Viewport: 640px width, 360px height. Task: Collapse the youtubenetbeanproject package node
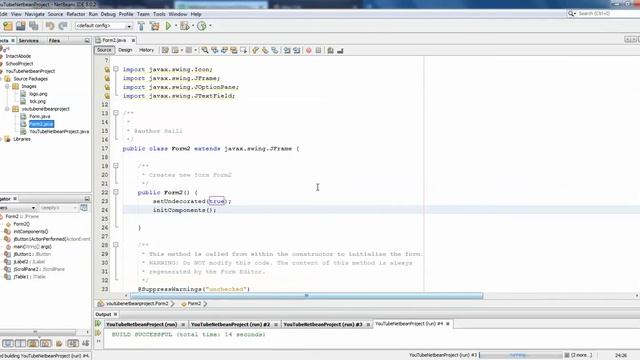[x=7, y=109]
